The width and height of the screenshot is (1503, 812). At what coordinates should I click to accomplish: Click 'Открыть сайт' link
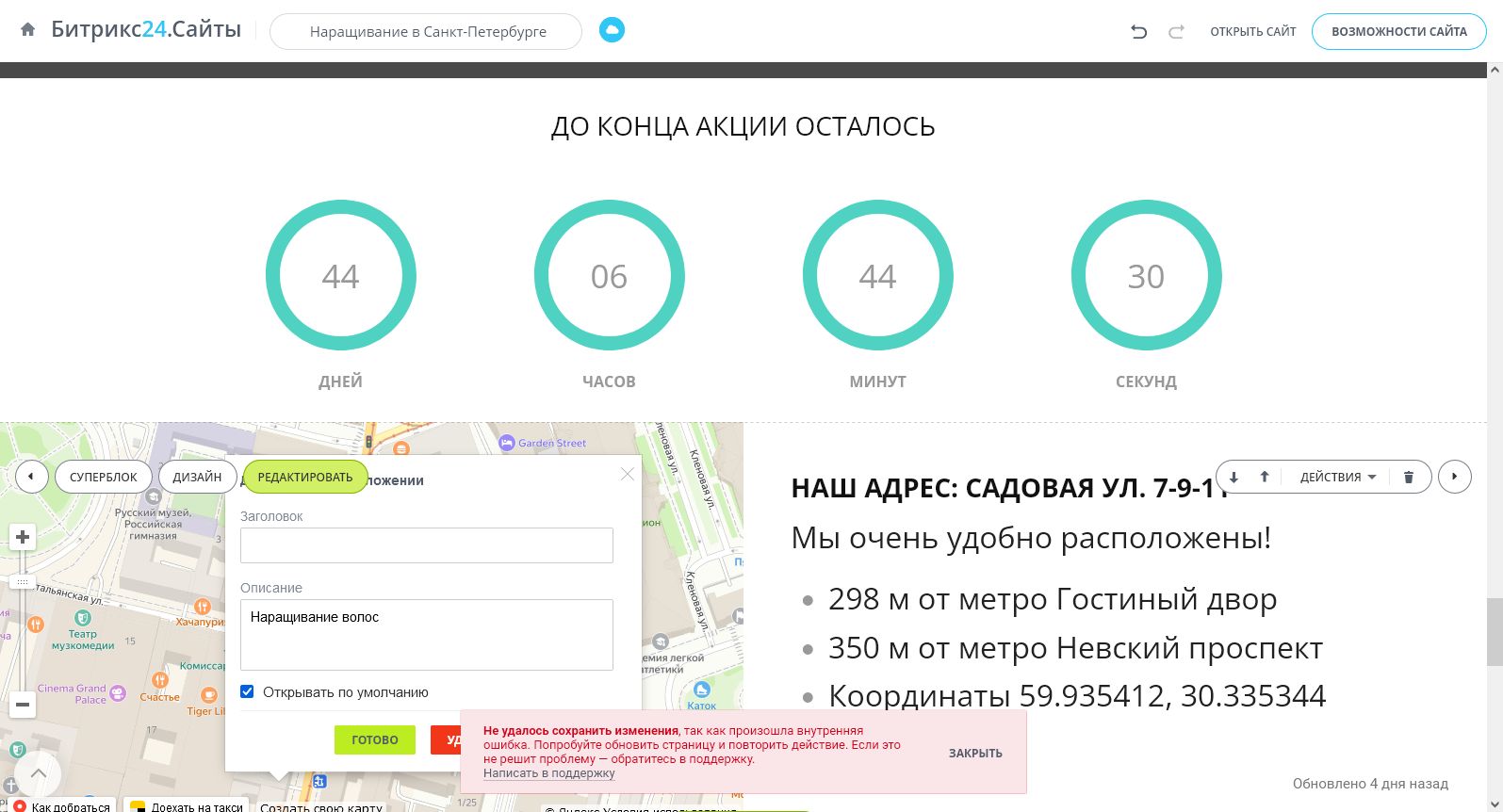click(x=1253, y=31)
